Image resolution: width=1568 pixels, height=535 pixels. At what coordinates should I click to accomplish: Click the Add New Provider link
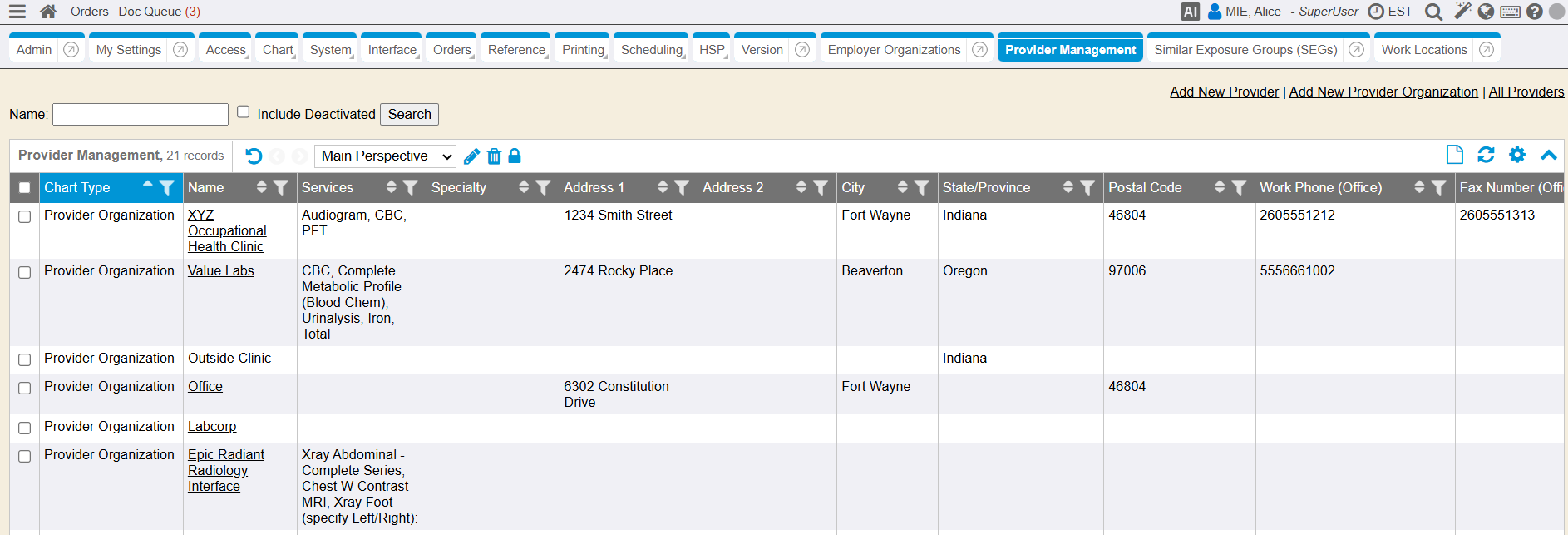click(1224, 92)
